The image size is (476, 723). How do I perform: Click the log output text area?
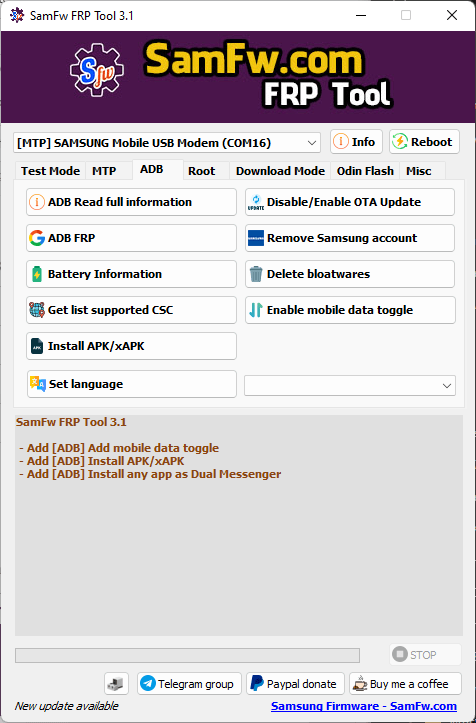point(239,526)
